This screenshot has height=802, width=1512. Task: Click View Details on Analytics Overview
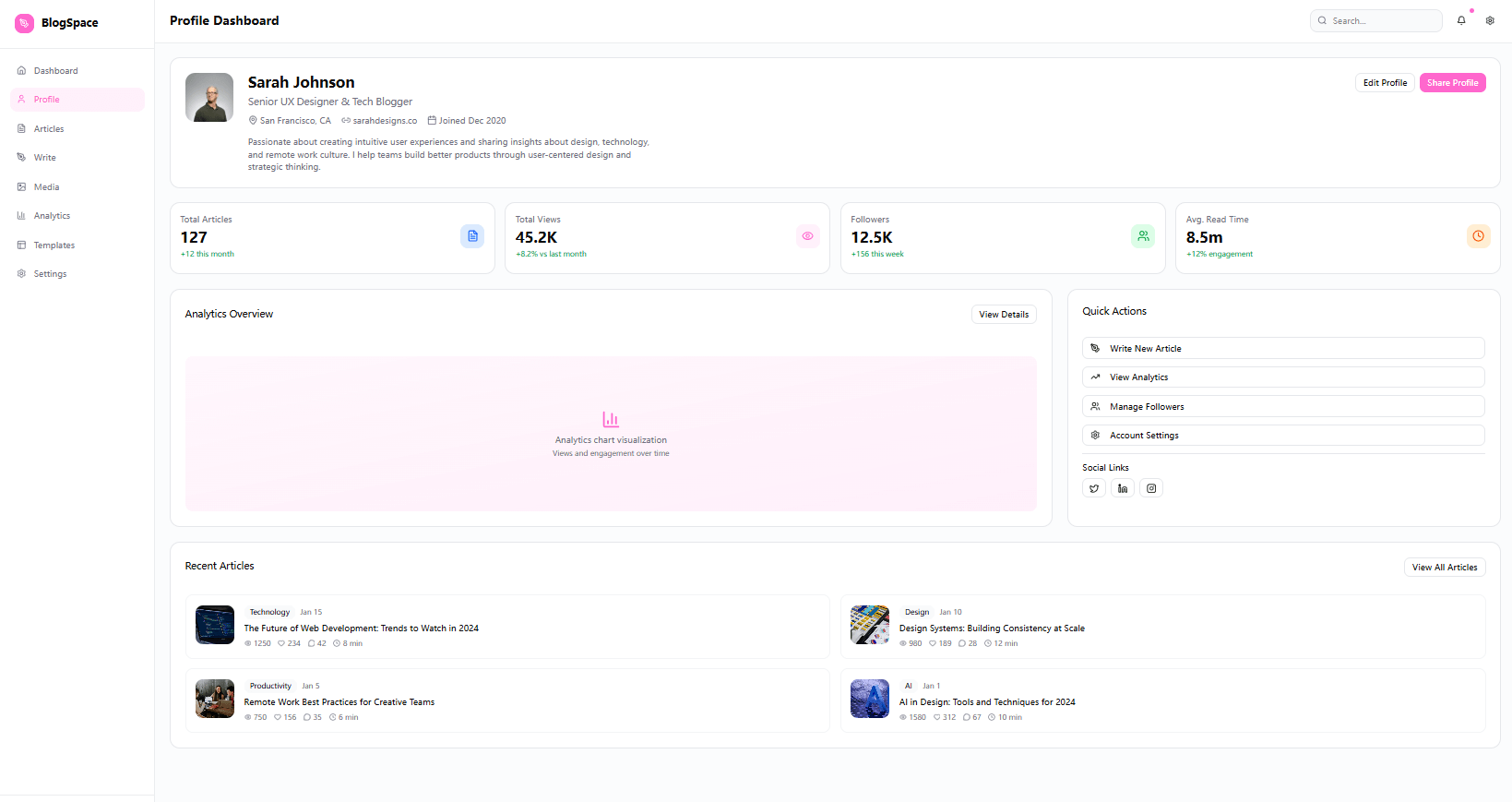pyautogui.click(x=1004, y=315)
